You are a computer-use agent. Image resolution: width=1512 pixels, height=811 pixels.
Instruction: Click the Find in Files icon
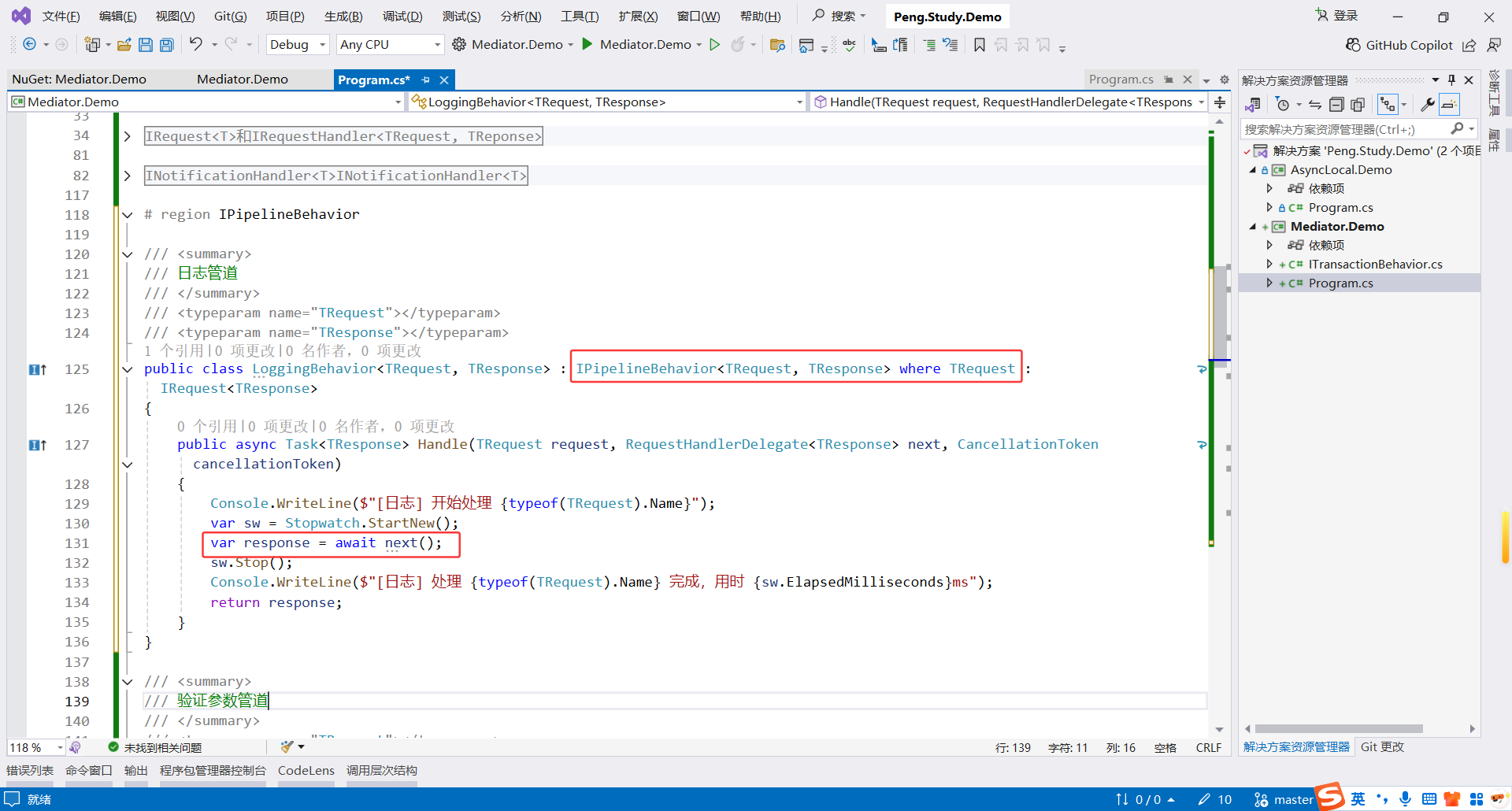click(x=777, y=45)
